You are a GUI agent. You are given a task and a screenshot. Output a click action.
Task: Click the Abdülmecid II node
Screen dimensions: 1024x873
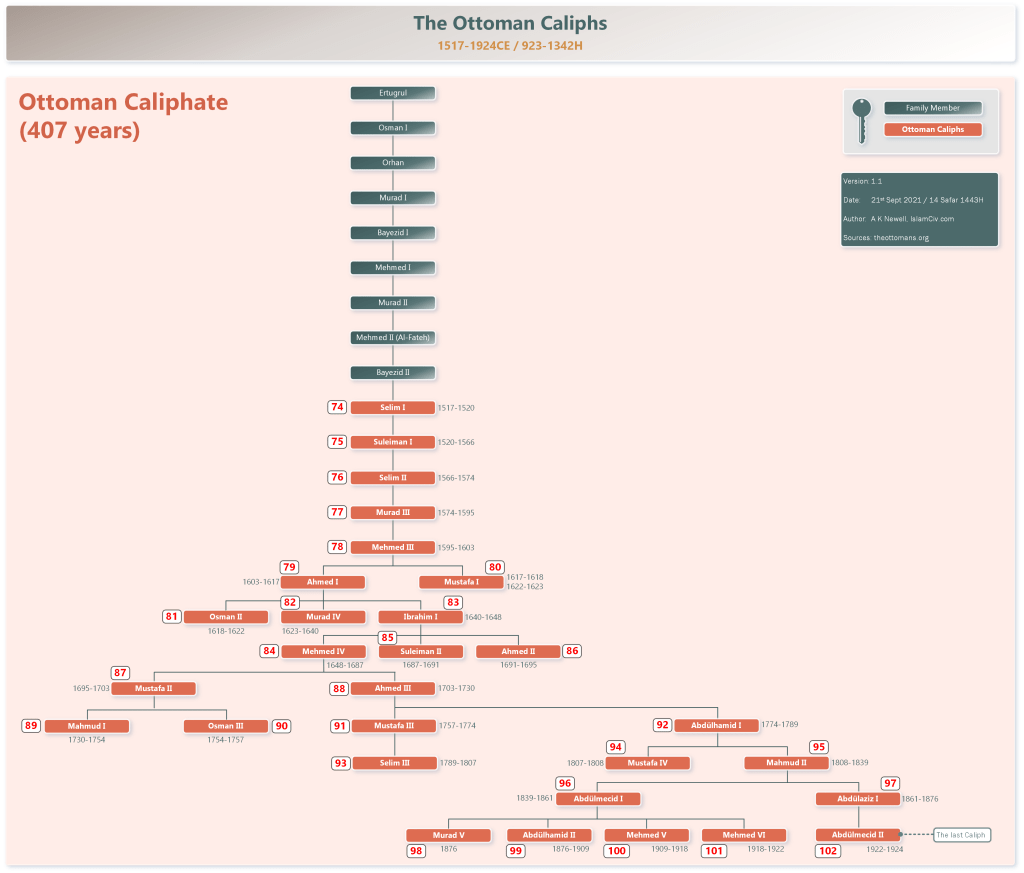[x=857, y=835]
